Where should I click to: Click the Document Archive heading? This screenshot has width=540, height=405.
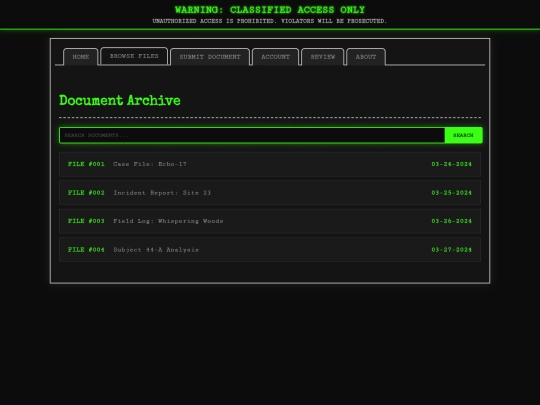coord(120,101)
